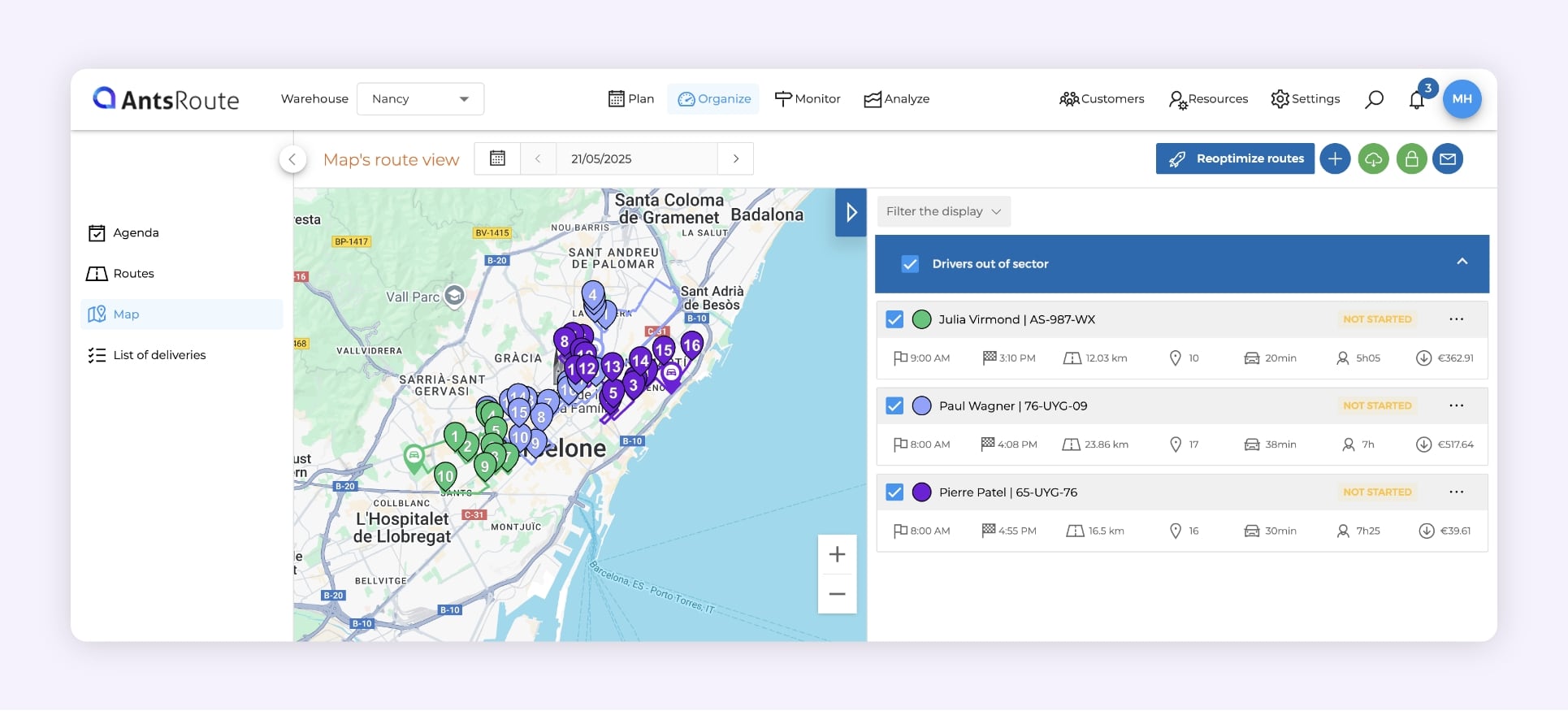Open search with the magnifier icon
This screenshot has width=1568, height=711.
1374,99
